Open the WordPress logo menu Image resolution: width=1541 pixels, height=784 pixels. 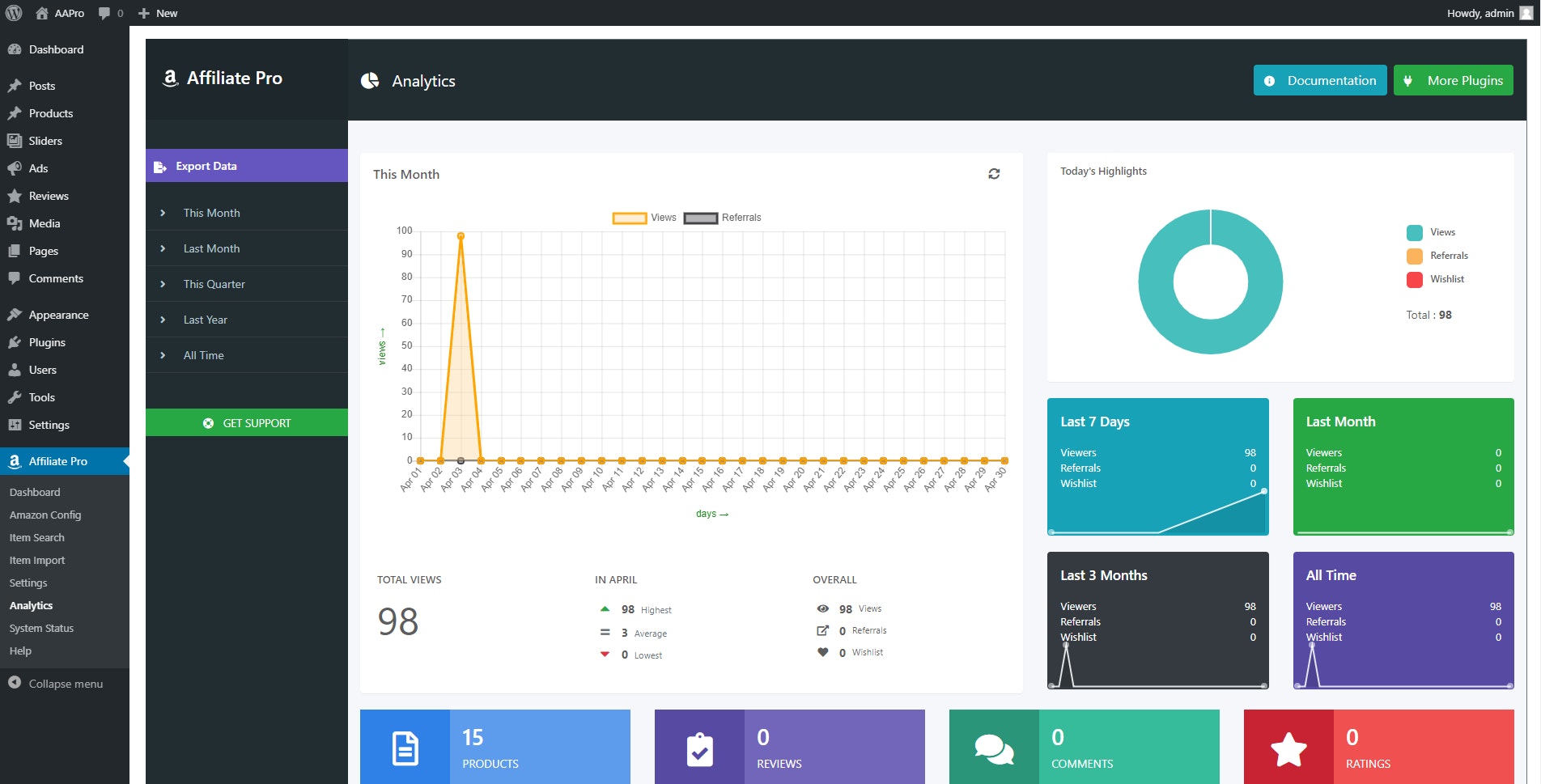click(14, 13)
